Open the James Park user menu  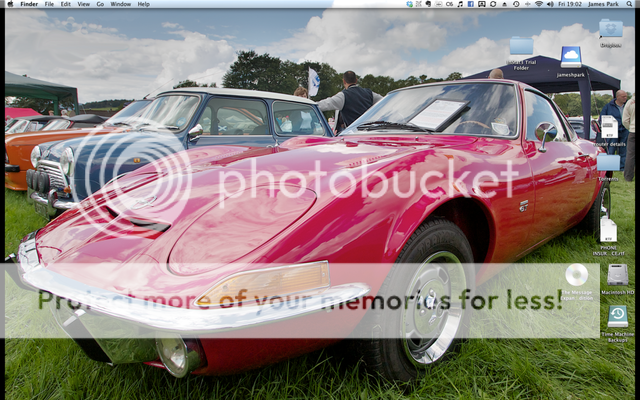(603, 4)
